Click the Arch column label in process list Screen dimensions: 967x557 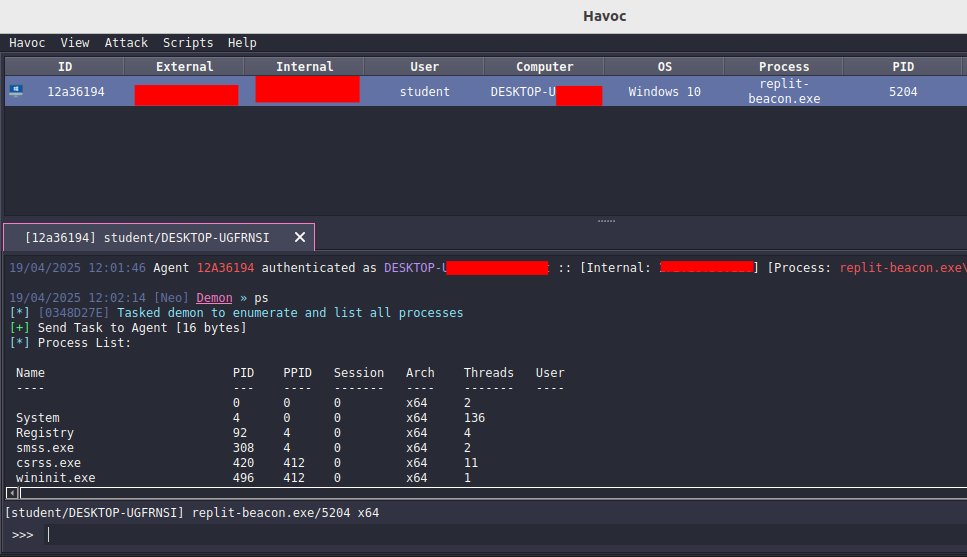(x=420, y=373)
